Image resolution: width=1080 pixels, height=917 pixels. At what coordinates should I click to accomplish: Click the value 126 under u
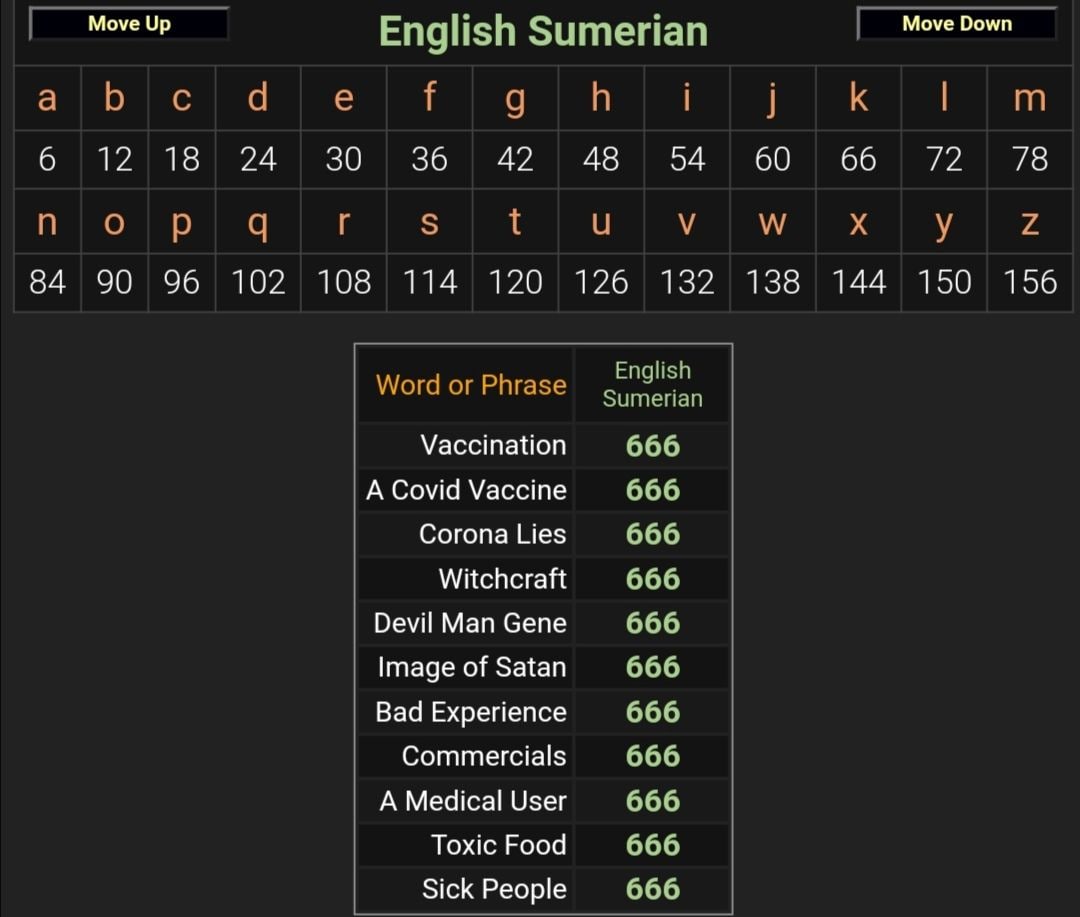tap(601, 282)
